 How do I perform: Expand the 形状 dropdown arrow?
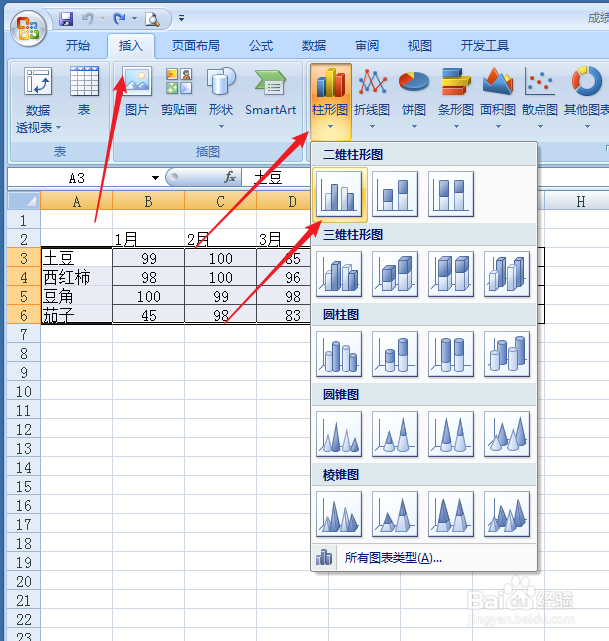(221, 127)
